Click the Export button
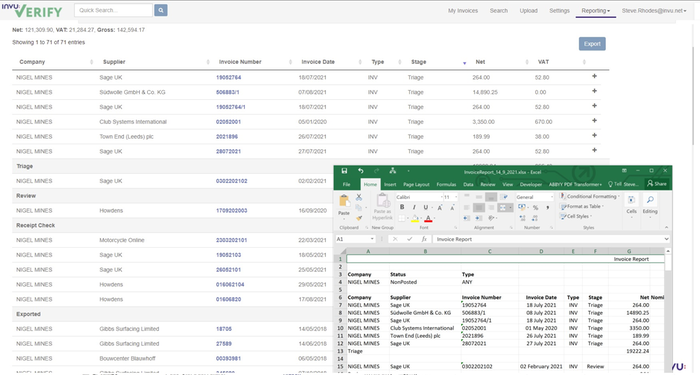This screenshot has width=700, height=375. [x=592, y=44]
